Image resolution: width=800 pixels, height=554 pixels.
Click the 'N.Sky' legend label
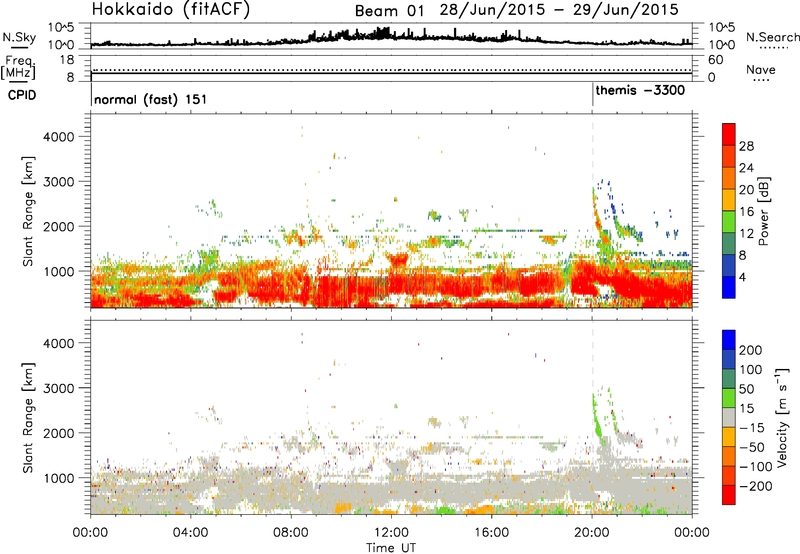(19, 37)
